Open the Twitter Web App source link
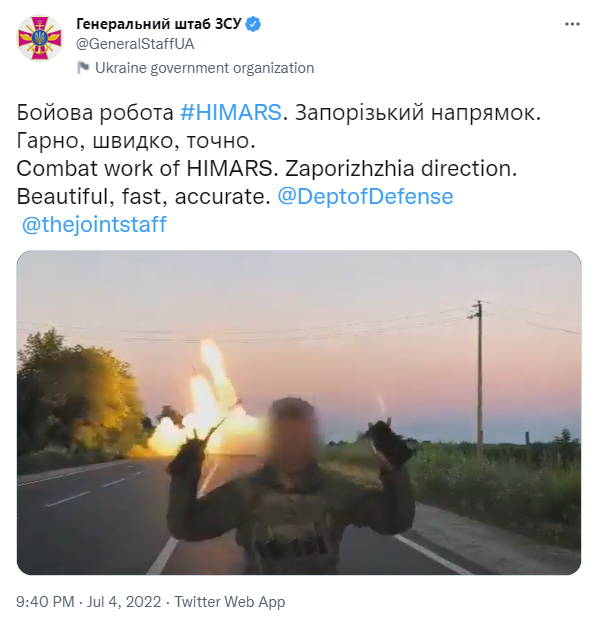598x622 pixels. point(230,601)
